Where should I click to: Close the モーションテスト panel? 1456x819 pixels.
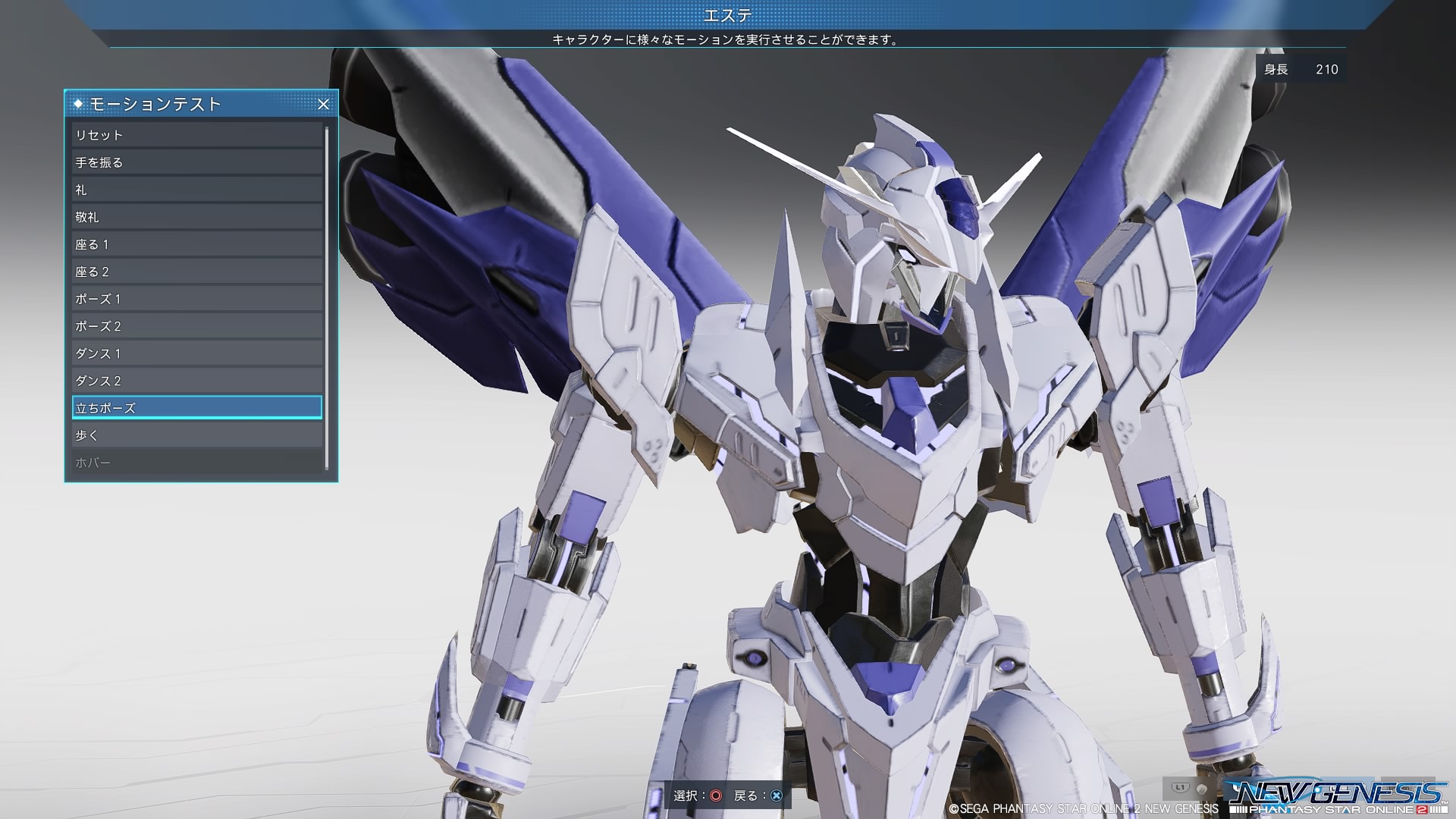[323, 104]
